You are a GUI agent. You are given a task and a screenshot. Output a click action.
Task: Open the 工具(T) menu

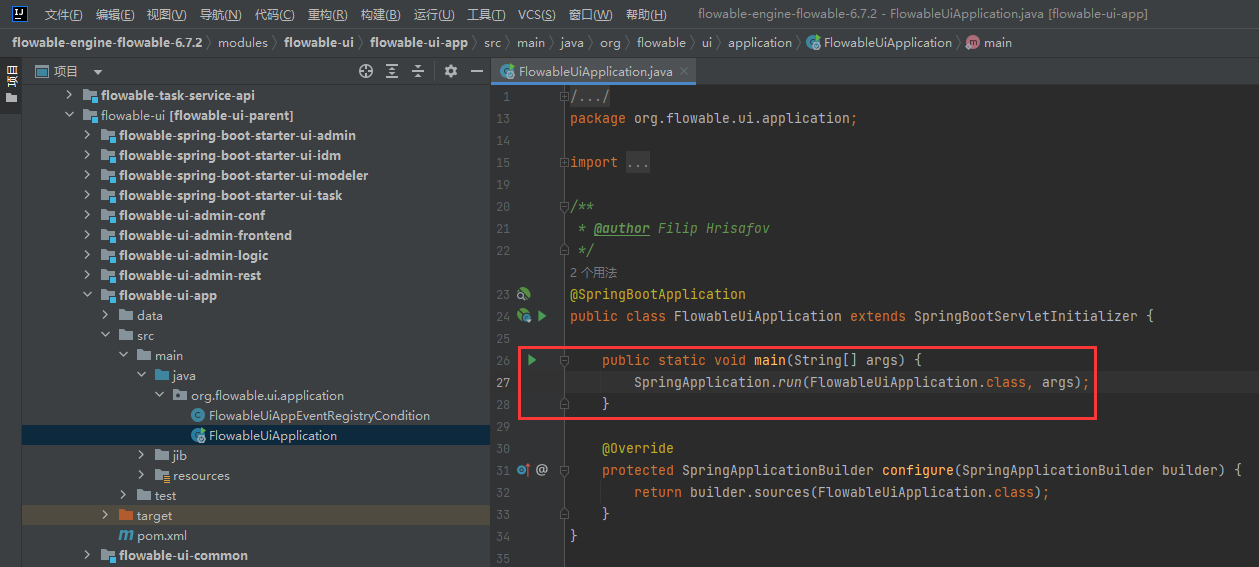point(486,15)
